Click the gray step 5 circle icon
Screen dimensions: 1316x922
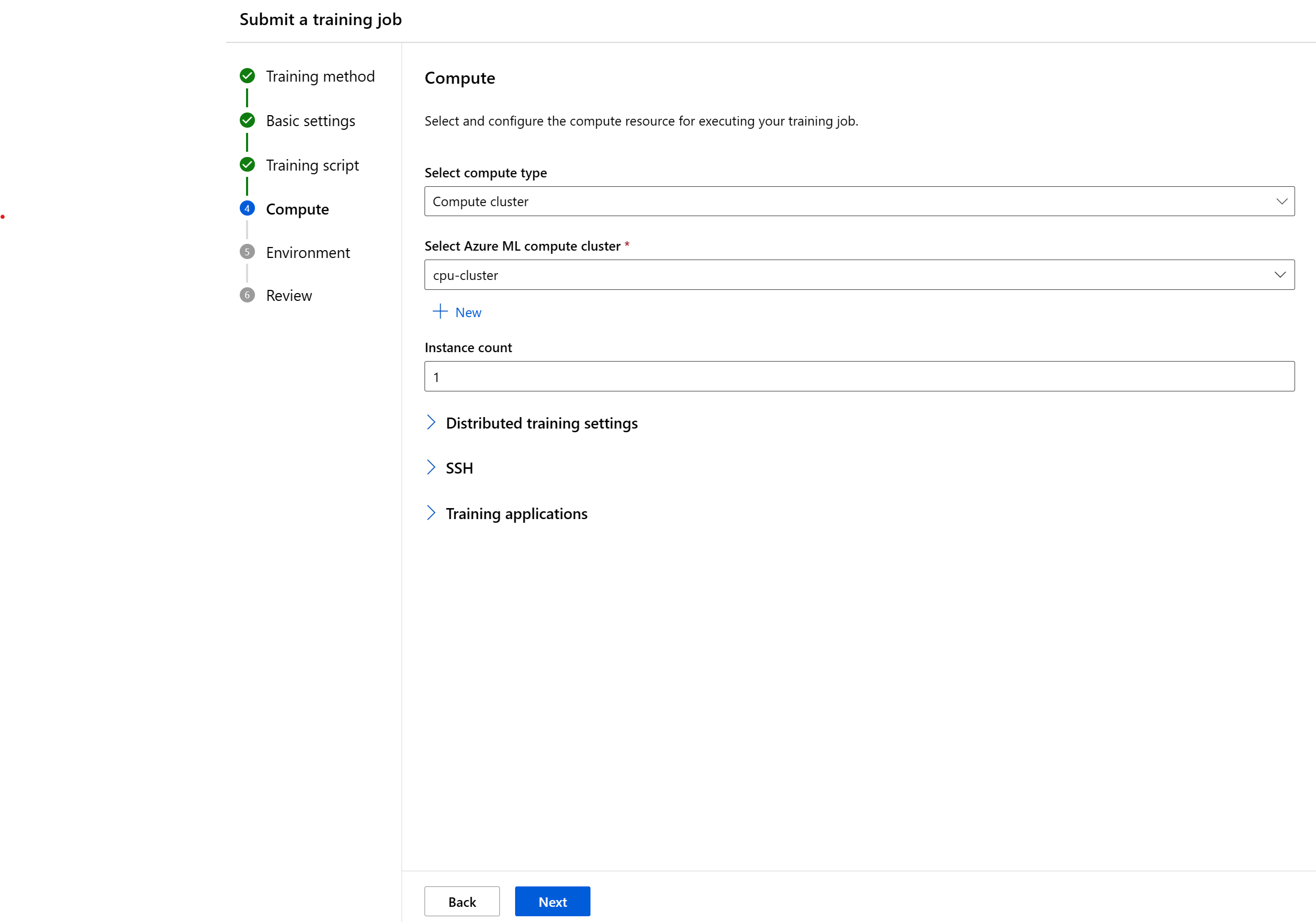pos(247,252)
